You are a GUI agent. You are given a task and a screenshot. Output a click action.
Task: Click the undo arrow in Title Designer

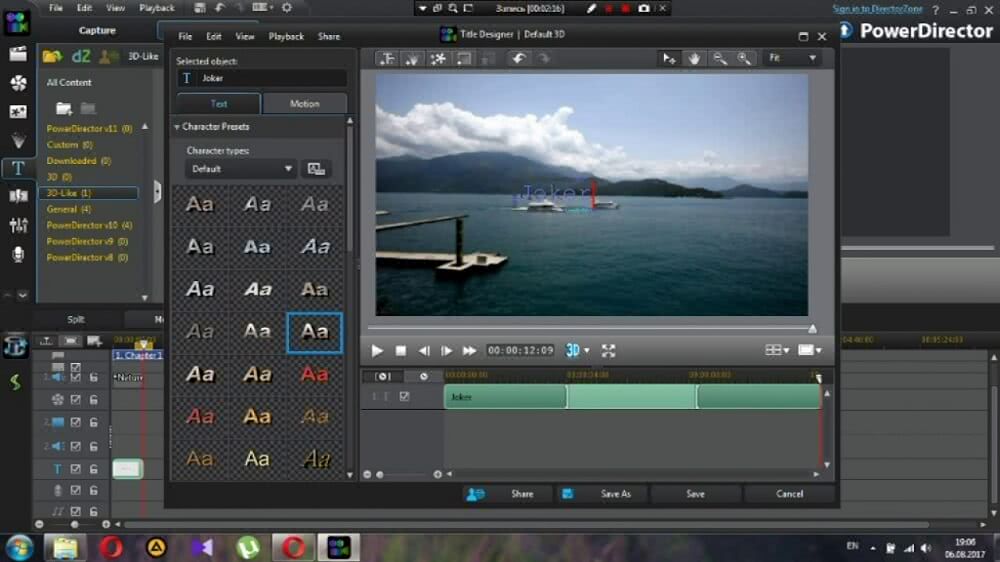click(518, 59)
